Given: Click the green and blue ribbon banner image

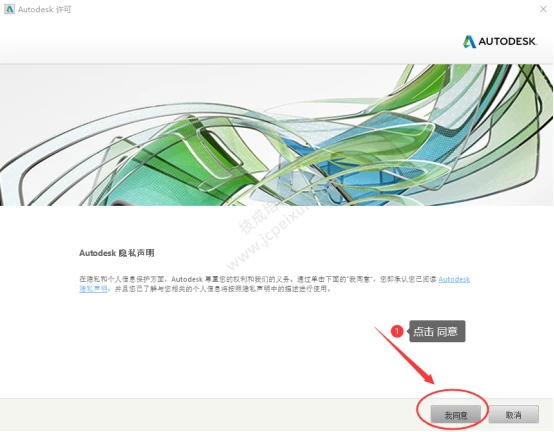Looking at the screenshot, I should pos(277,135).
